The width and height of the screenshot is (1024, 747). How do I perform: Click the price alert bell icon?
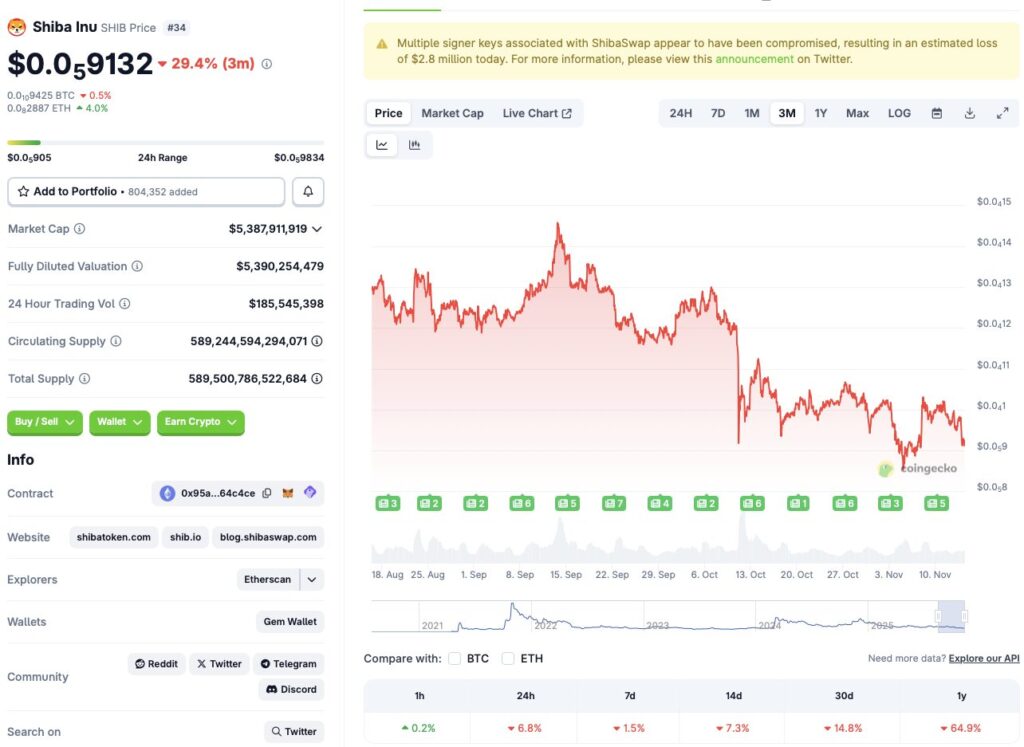coord(308,190)
